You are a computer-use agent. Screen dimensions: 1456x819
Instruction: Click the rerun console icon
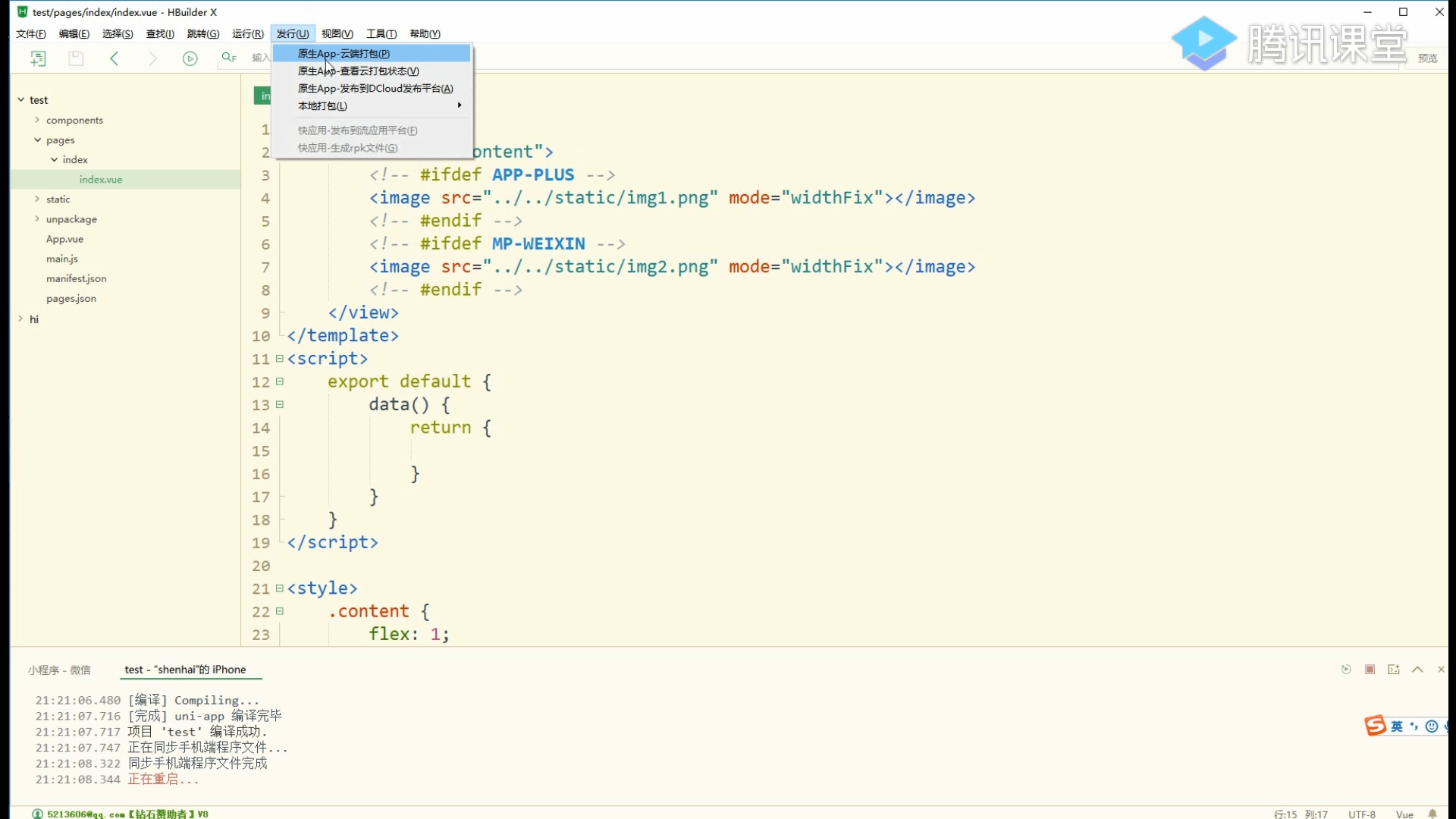tap(1346, 670)
